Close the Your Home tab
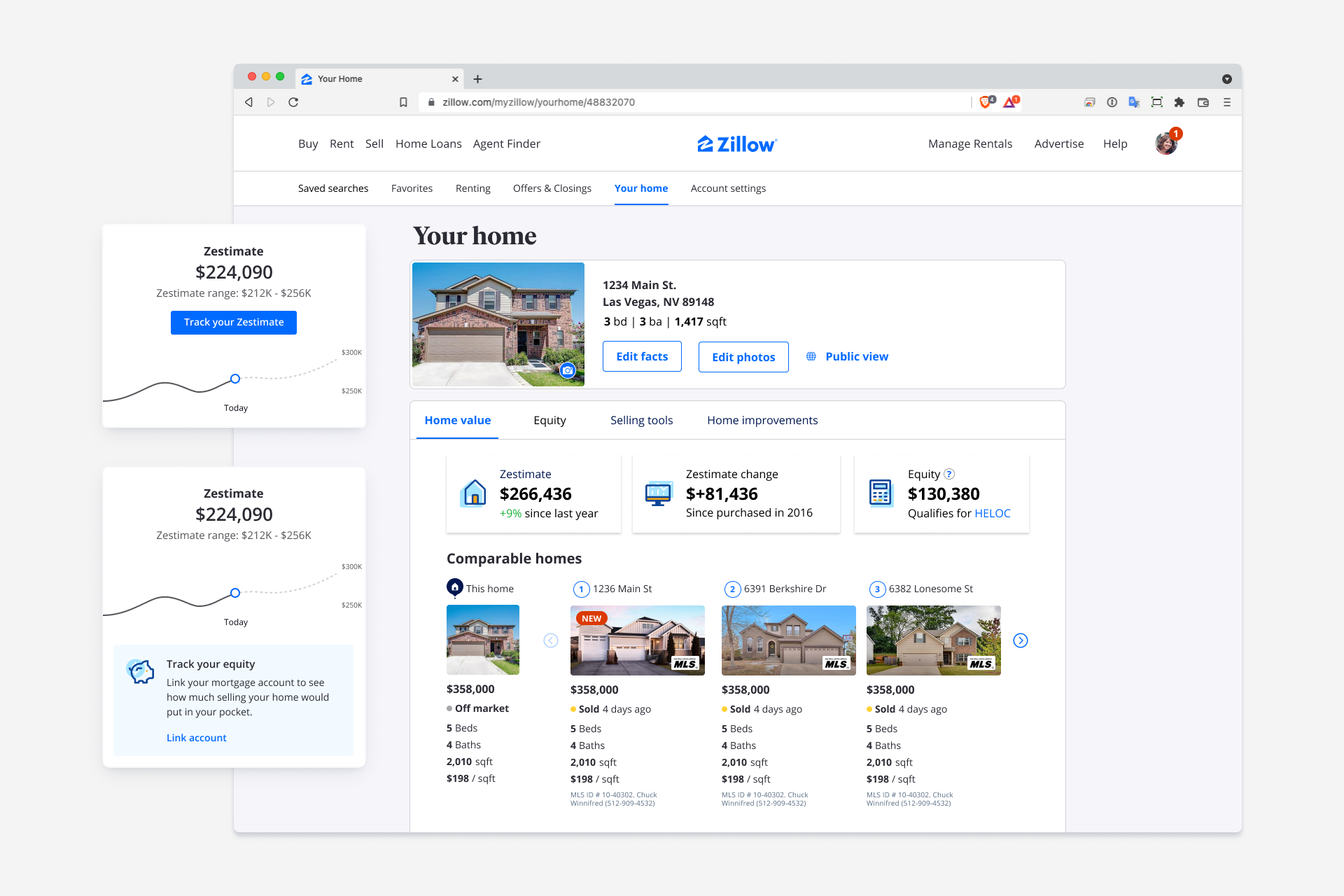The image size is (1344, 896). (455, 79)
